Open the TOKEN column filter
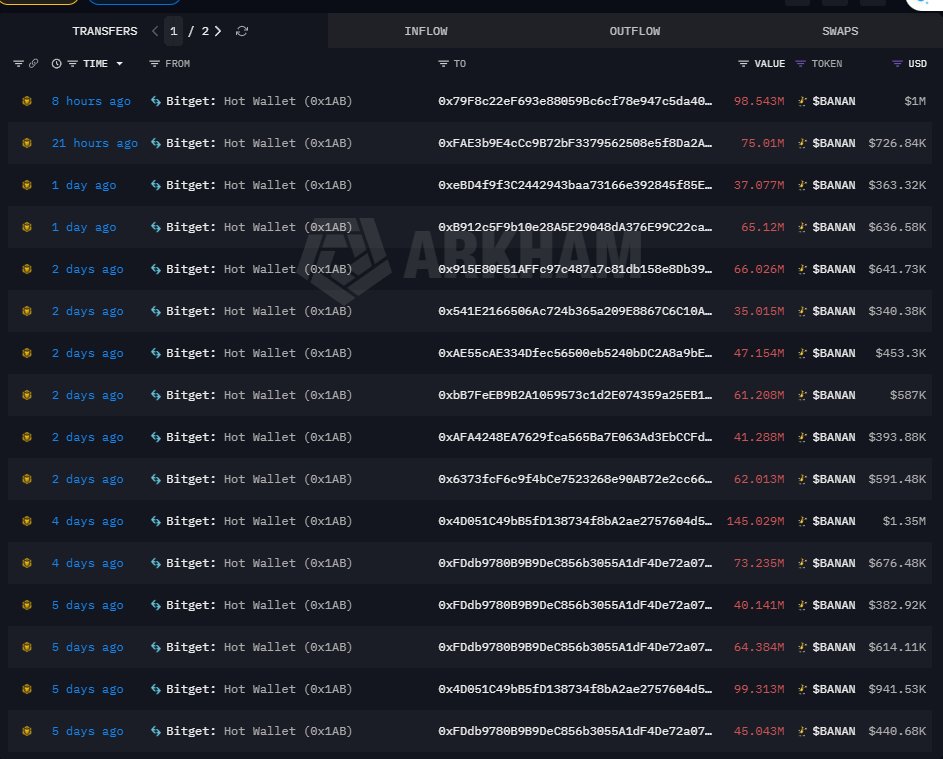The image size is (943, 759). pyautogui.click(x=800, y=64)
